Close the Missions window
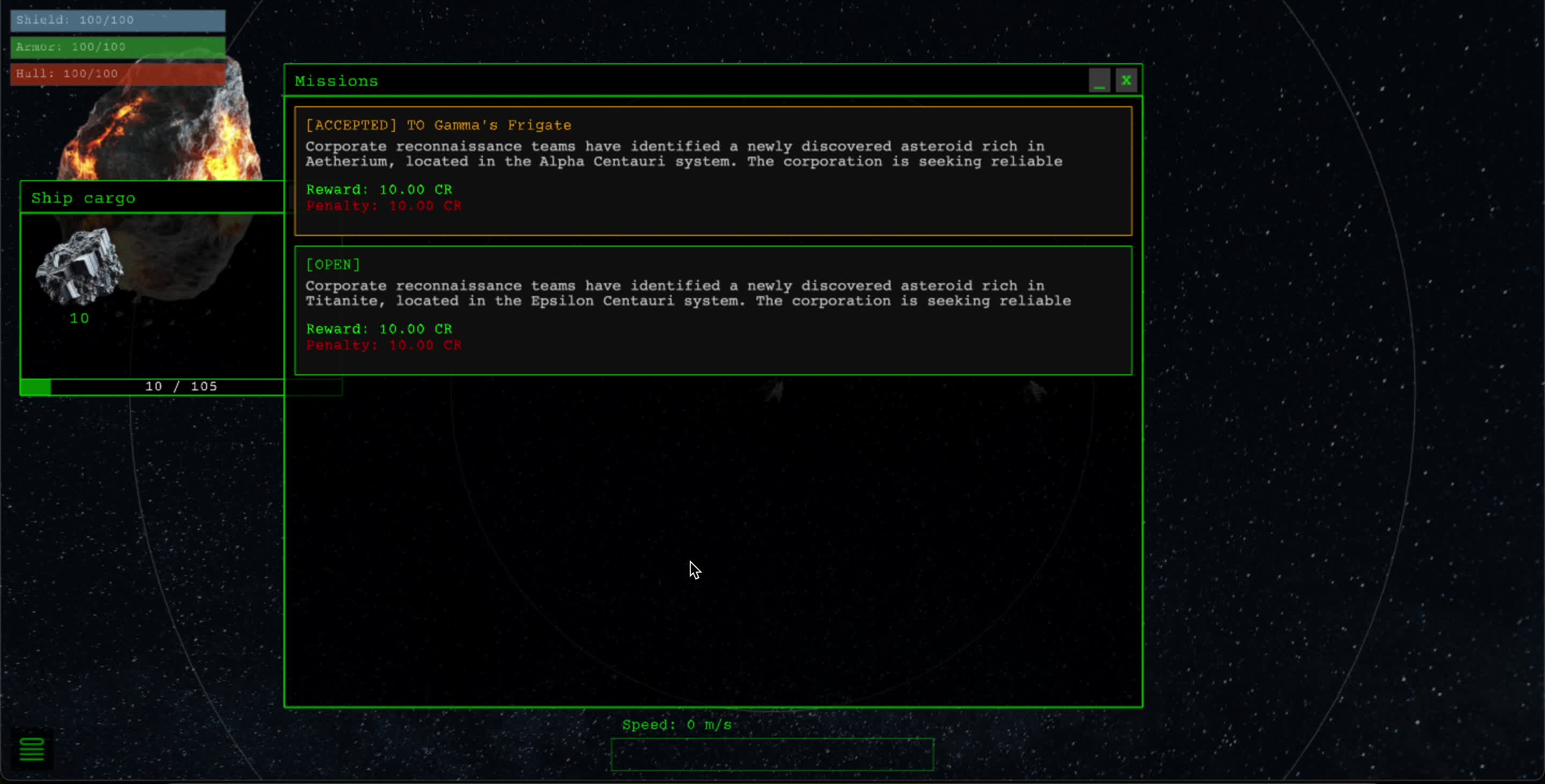The height and width of the screenshot is (784, 1545). 1126,80
